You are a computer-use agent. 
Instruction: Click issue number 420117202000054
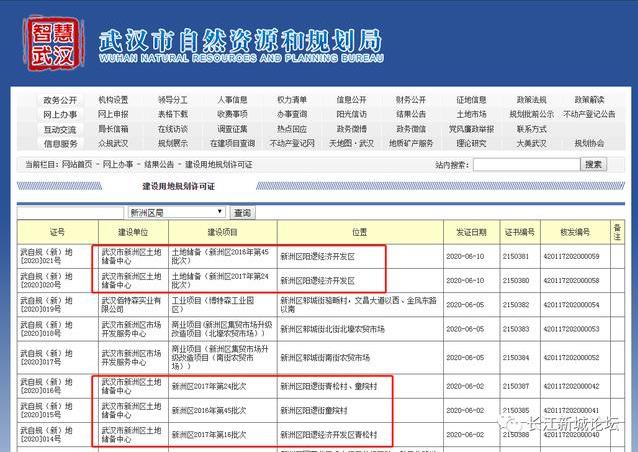coord(571,305)
